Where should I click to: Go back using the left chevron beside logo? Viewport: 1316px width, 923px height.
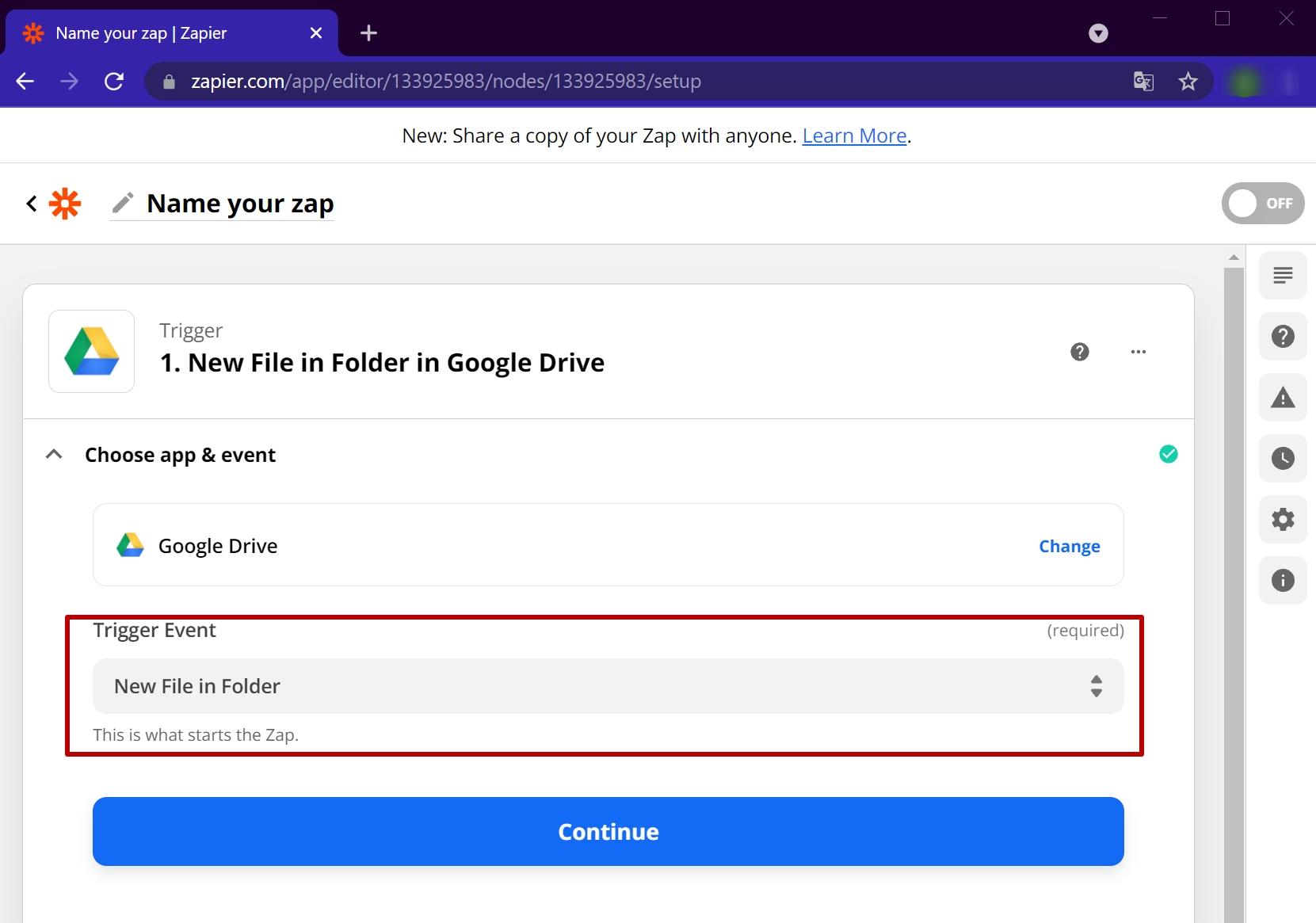(x=32, y=204)
